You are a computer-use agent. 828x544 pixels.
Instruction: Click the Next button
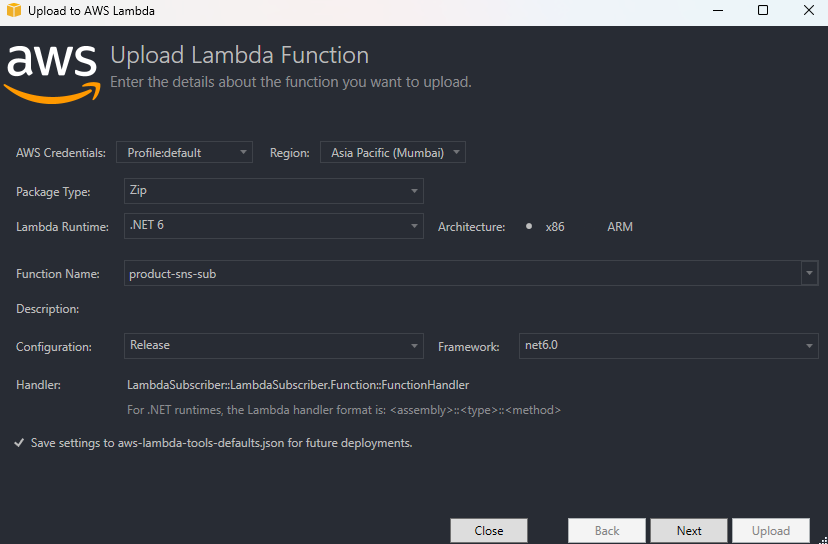point(688,531)
